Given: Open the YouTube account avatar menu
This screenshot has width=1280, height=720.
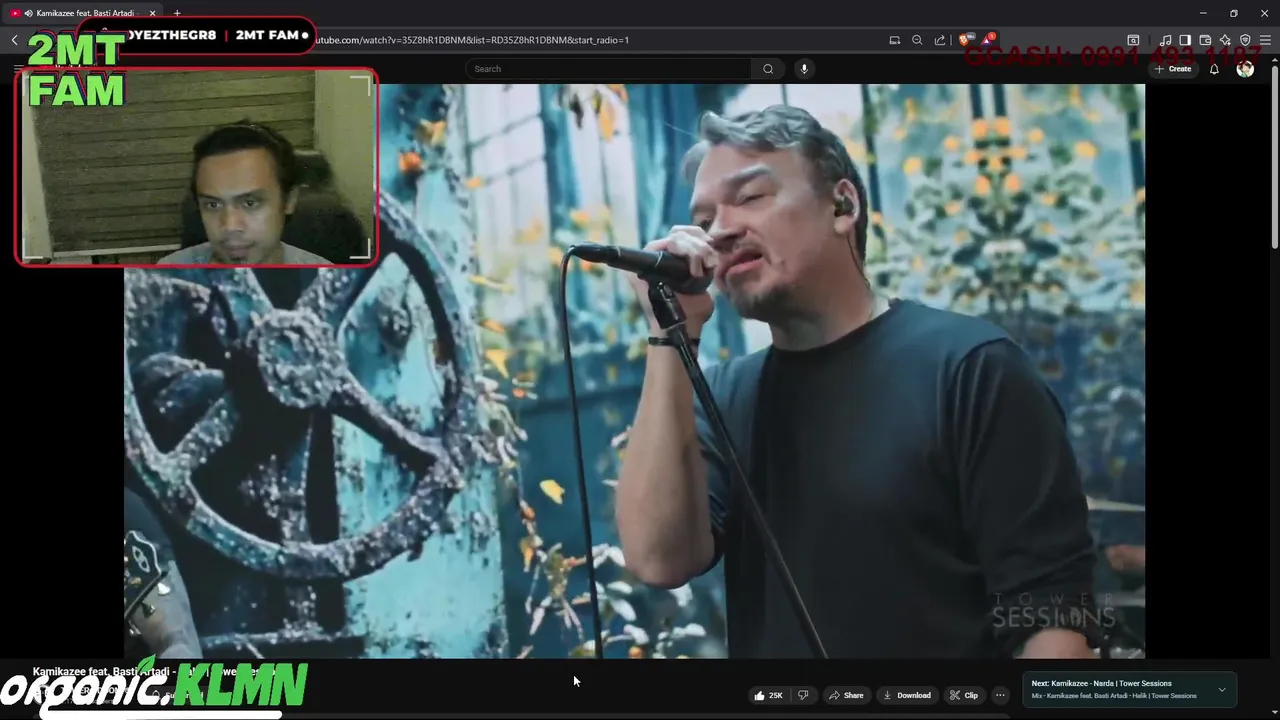Looking at the screenshot, I should pyautogui.click(x=1245, y=69).
